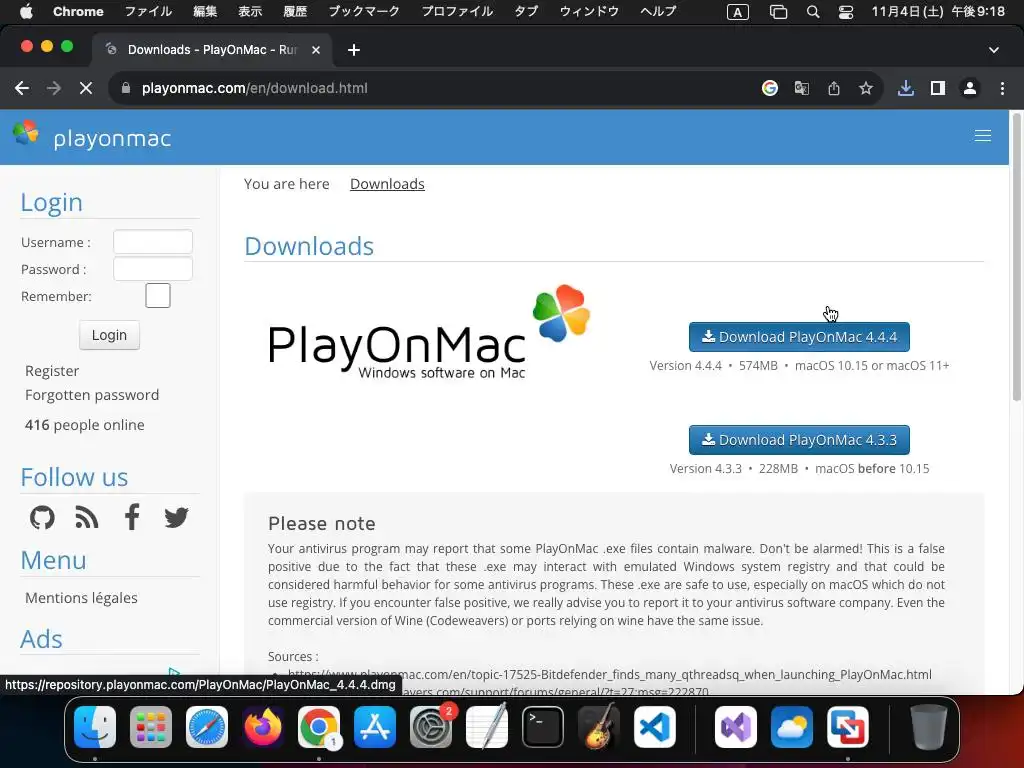This screenshot has height=768, width=1024.
Task: Open the Downloads breadcrumb link
Action: click(387, 184)
